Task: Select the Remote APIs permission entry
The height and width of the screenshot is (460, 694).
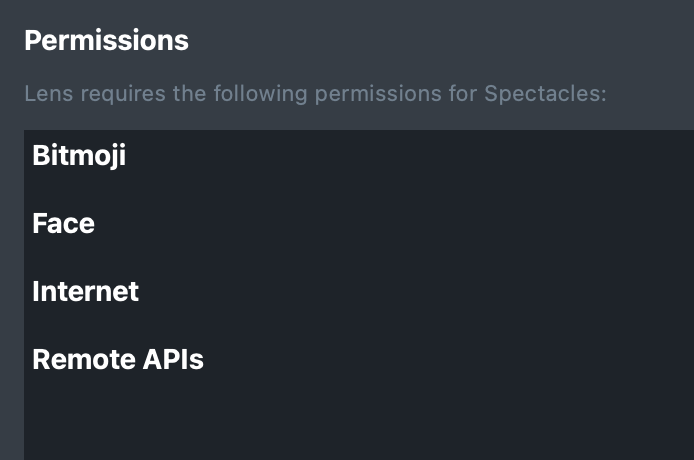Action: [118, 360]
